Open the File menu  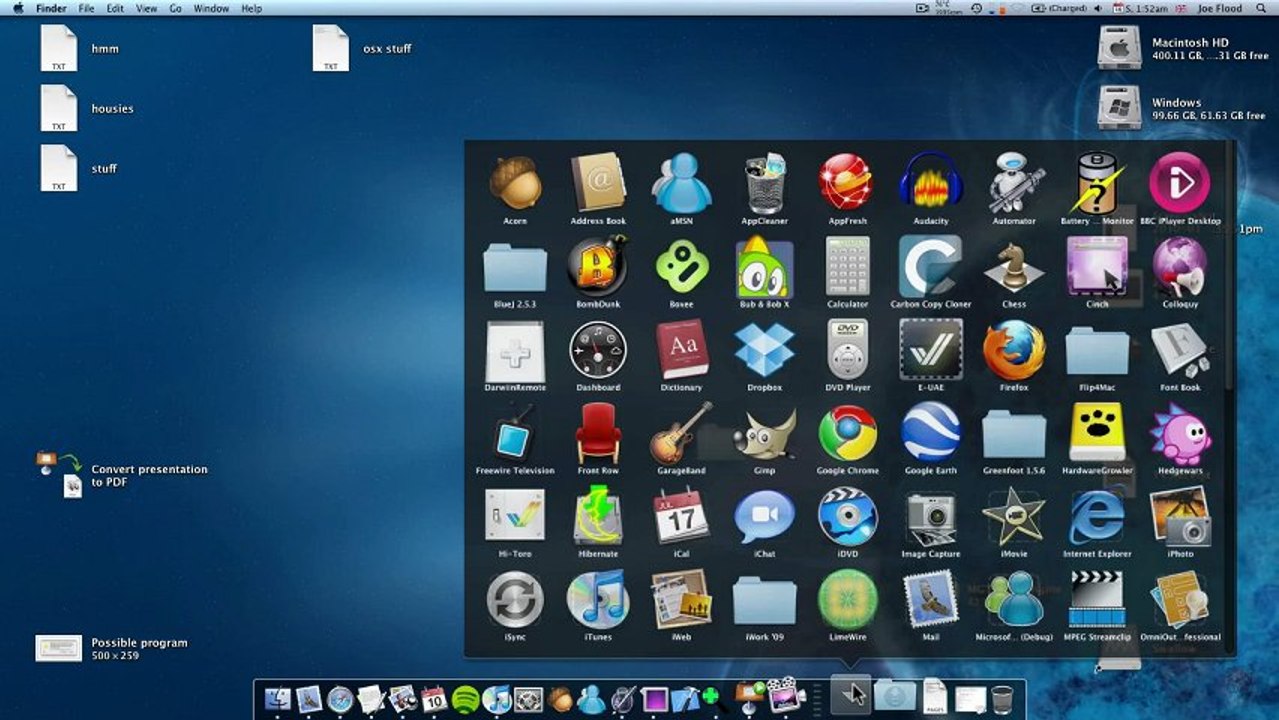click(x=86, y=8)
